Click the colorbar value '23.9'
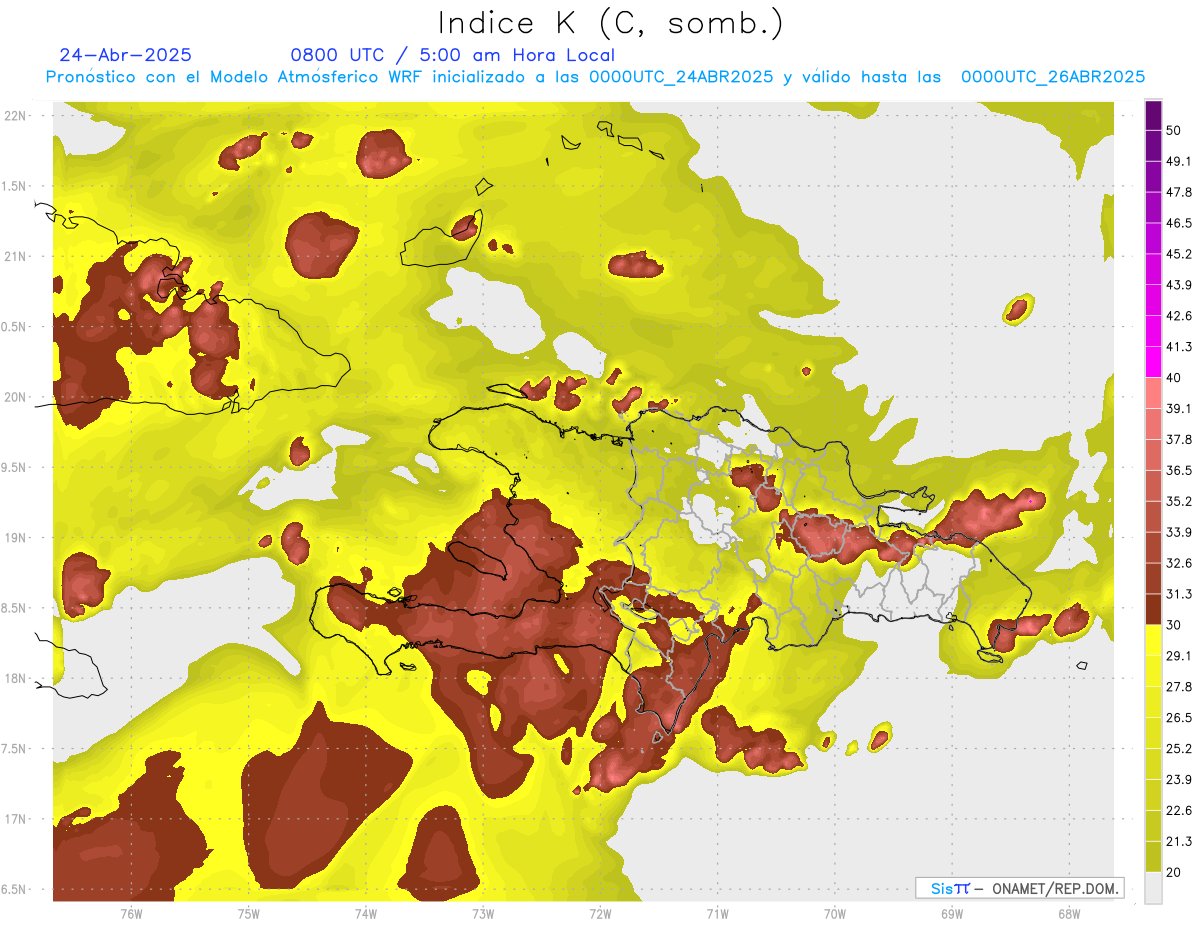The height and width of the screenshot is (927, 1200). click(1179, 780)
